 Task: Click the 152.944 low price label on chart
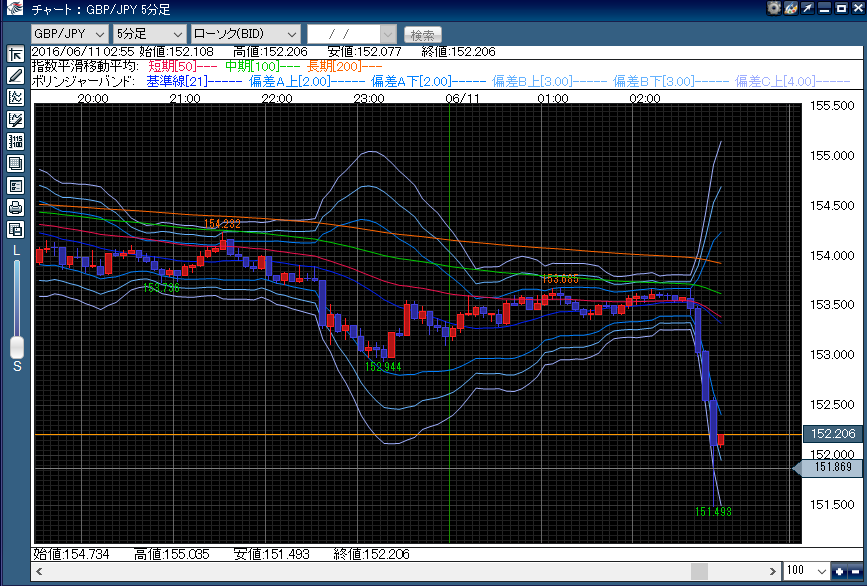383,367
